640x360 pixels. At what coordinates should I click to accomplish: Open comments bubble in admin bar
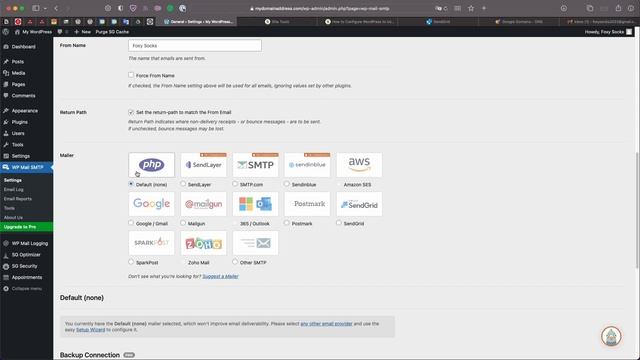60,31
